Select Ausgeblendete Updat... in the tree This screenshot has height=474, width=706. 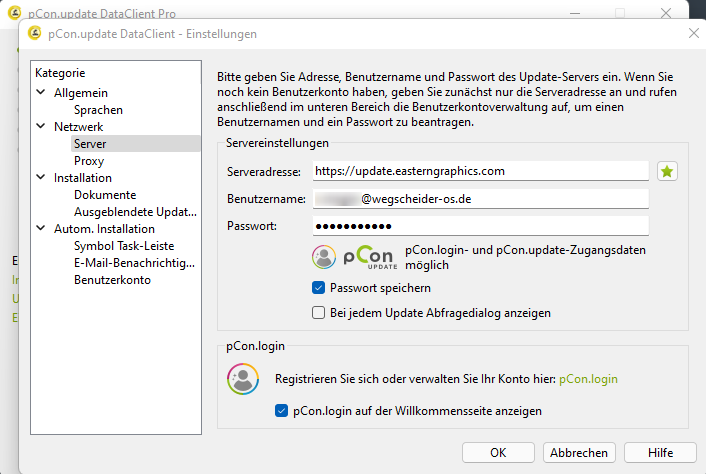pyautogui.click(x=136, y=212)
